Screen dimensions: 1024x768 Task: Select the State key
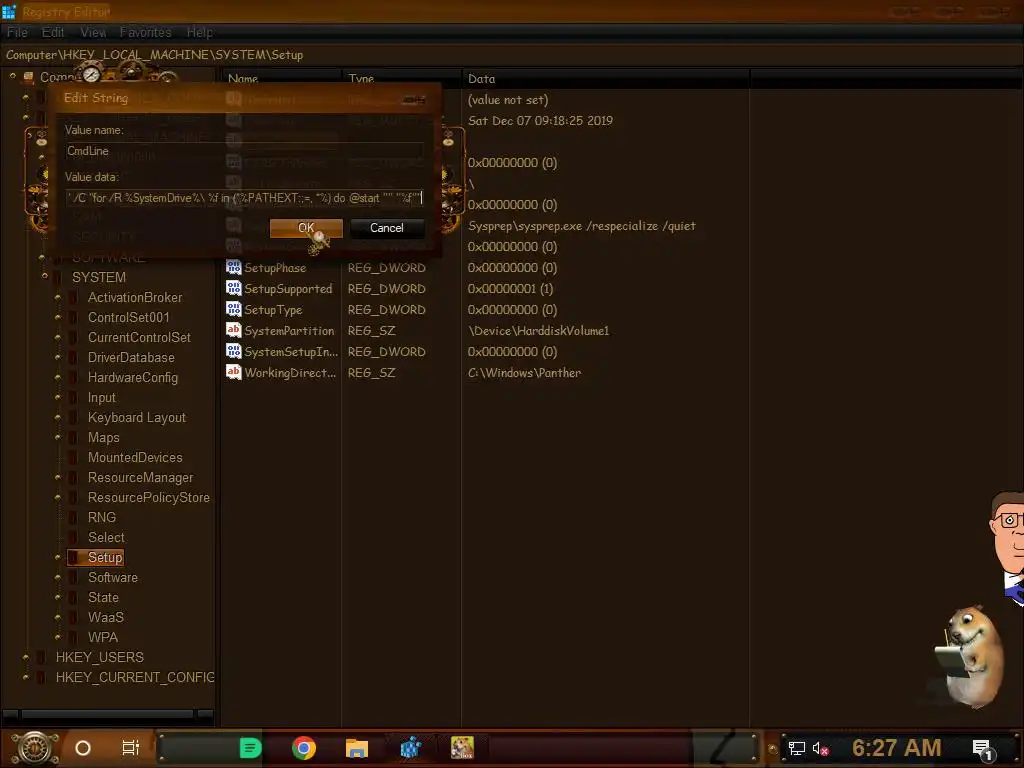[103, 598]
